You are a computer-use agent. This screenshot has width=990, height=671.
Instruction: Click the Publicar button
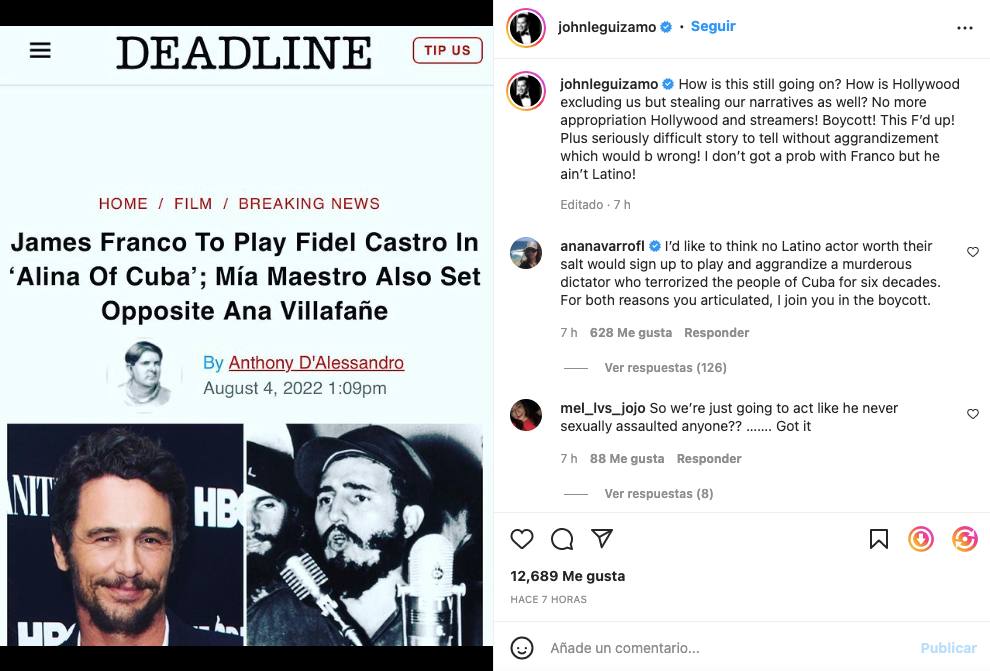948,648
